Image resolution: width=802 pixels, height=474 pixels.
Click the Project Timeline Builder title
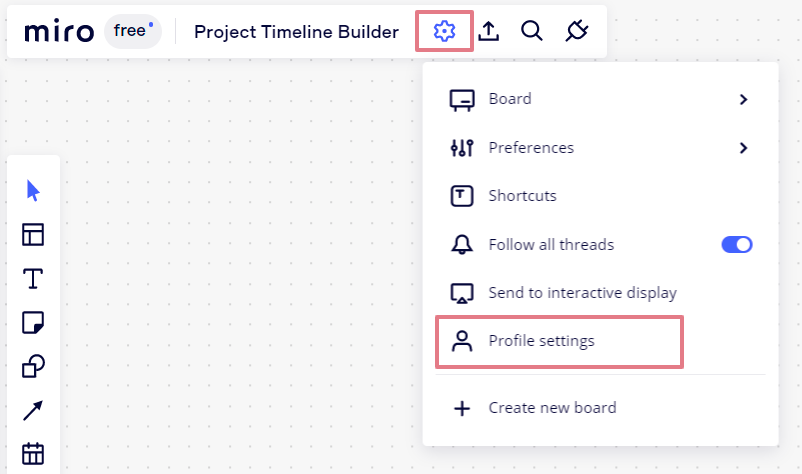click(x=296, y=32)
